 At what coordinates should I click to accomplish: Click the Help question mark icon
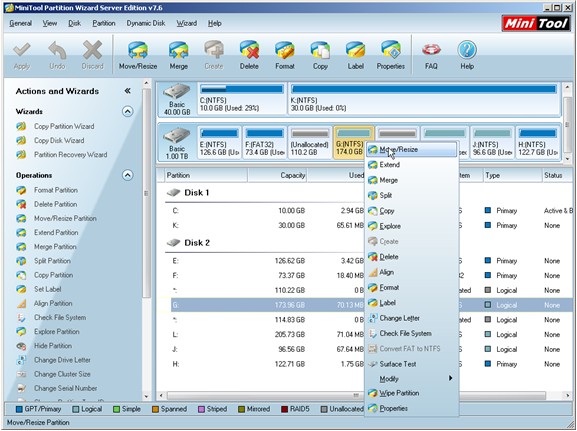point(467,50)
